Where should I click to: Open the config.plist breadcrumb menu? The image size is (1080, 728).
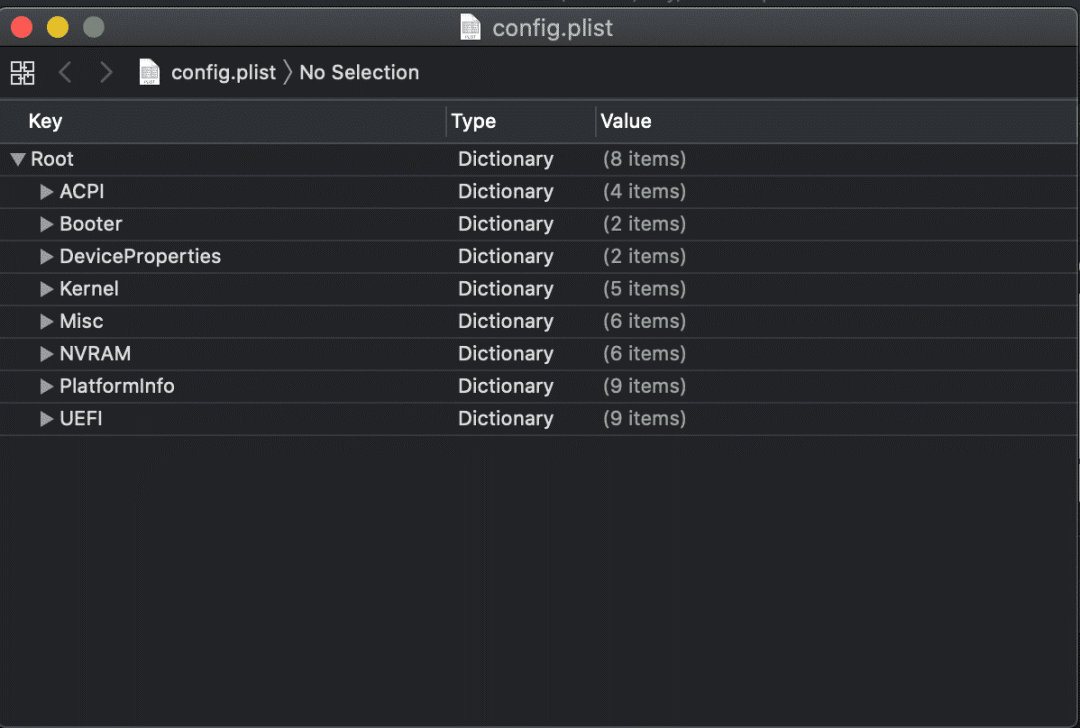click(x=223, y=72)
